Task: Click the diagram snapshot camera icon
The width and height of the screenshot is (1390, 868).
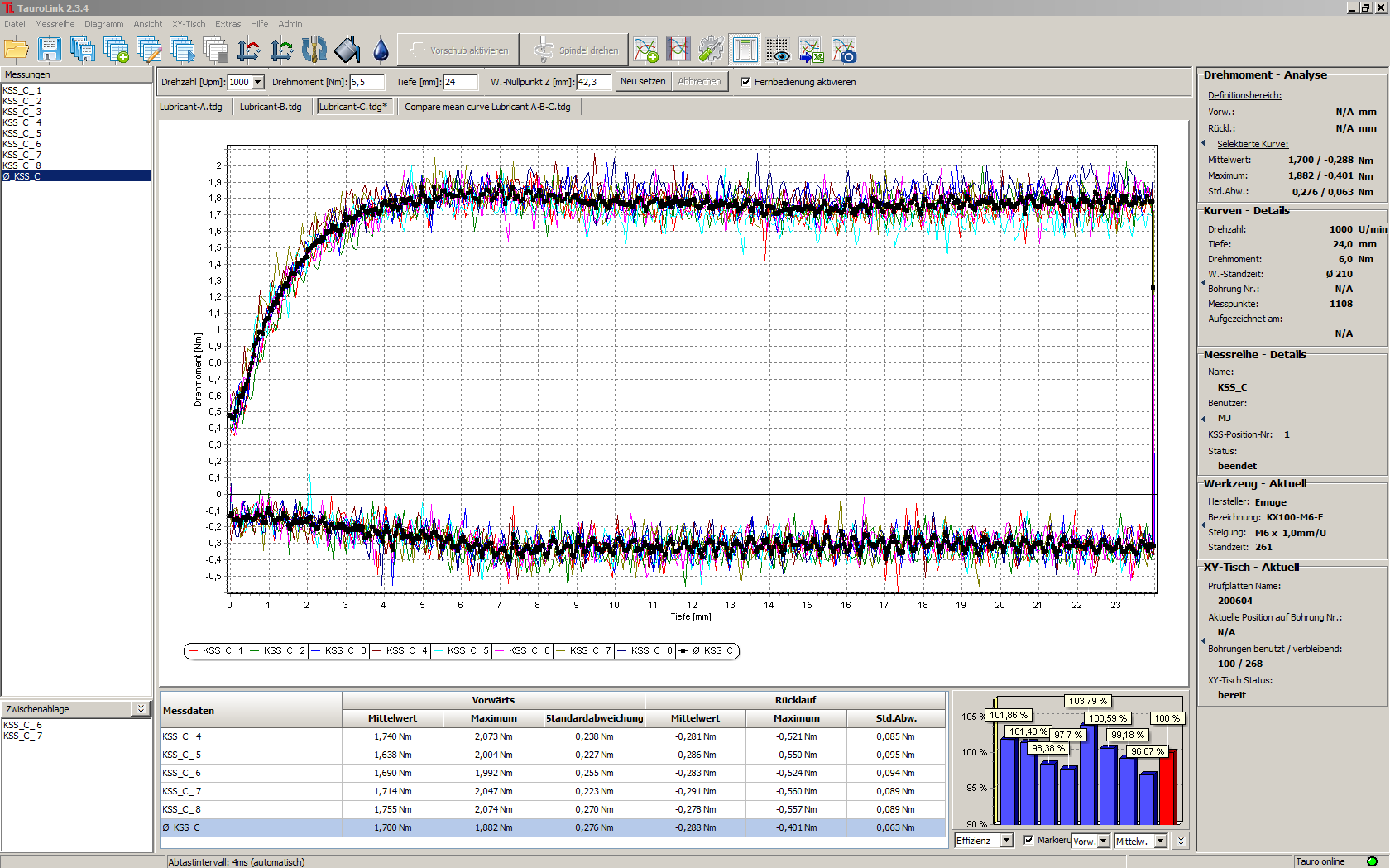Action: click(844, 50)
